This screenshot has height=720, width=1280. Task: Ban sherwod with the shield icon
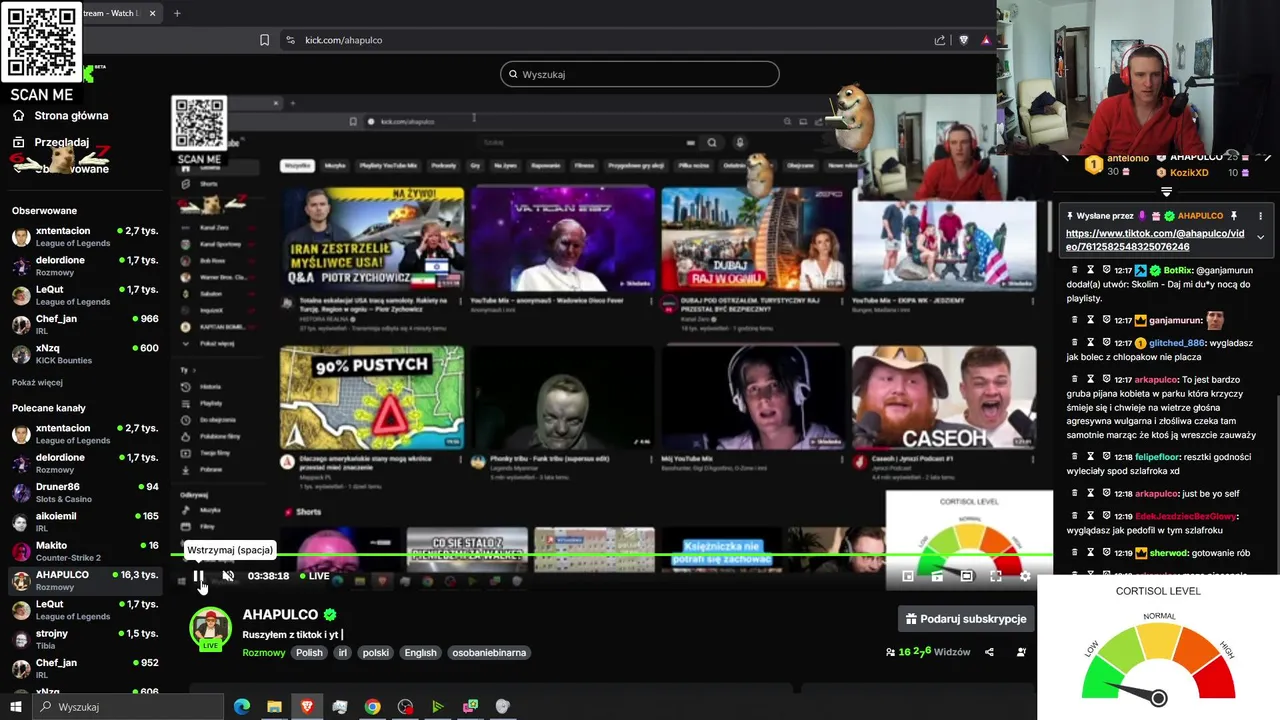click(1106, 553)
